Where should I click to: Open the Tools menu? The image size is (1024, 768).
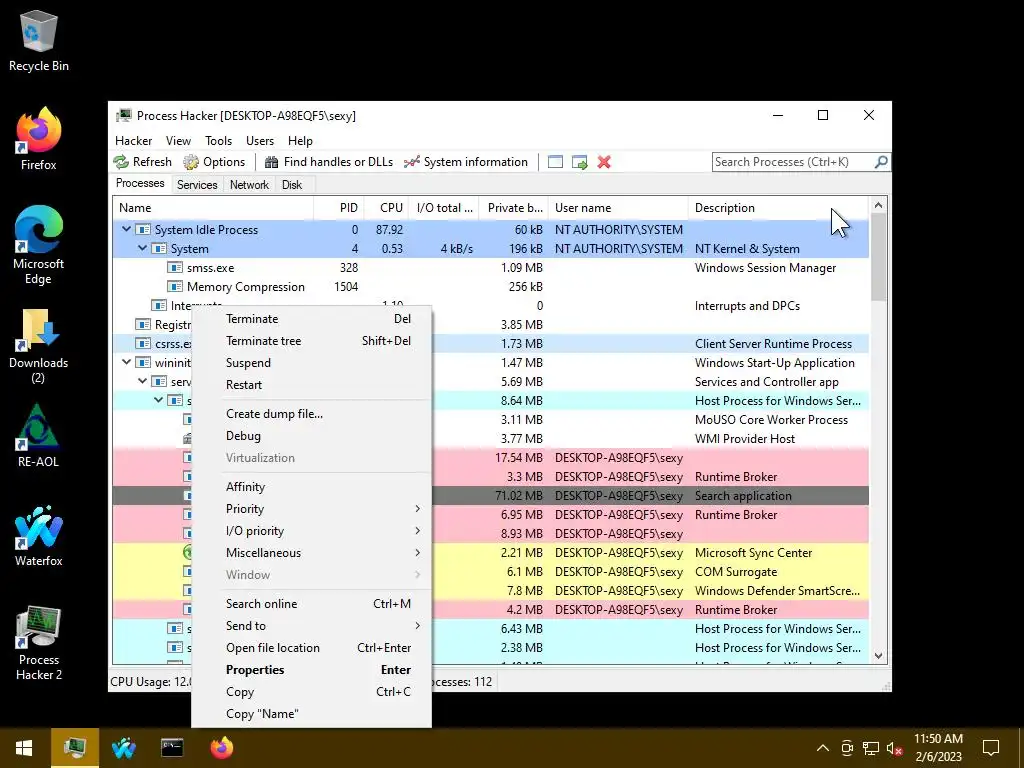218,140
